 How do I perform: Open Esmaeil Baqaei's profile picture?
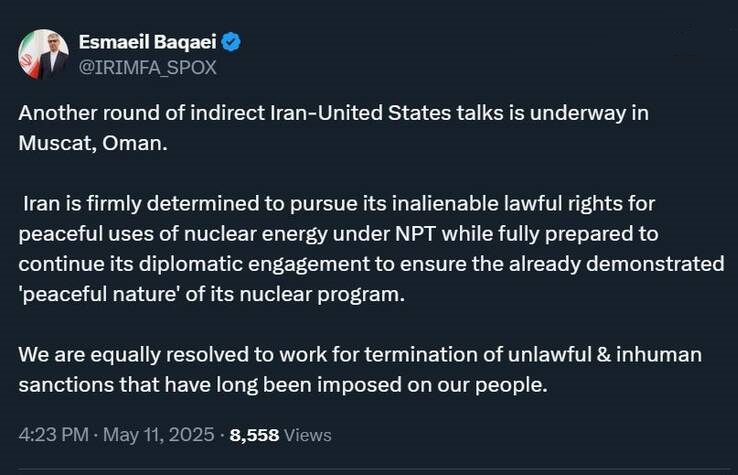click(x=44, y=54)
